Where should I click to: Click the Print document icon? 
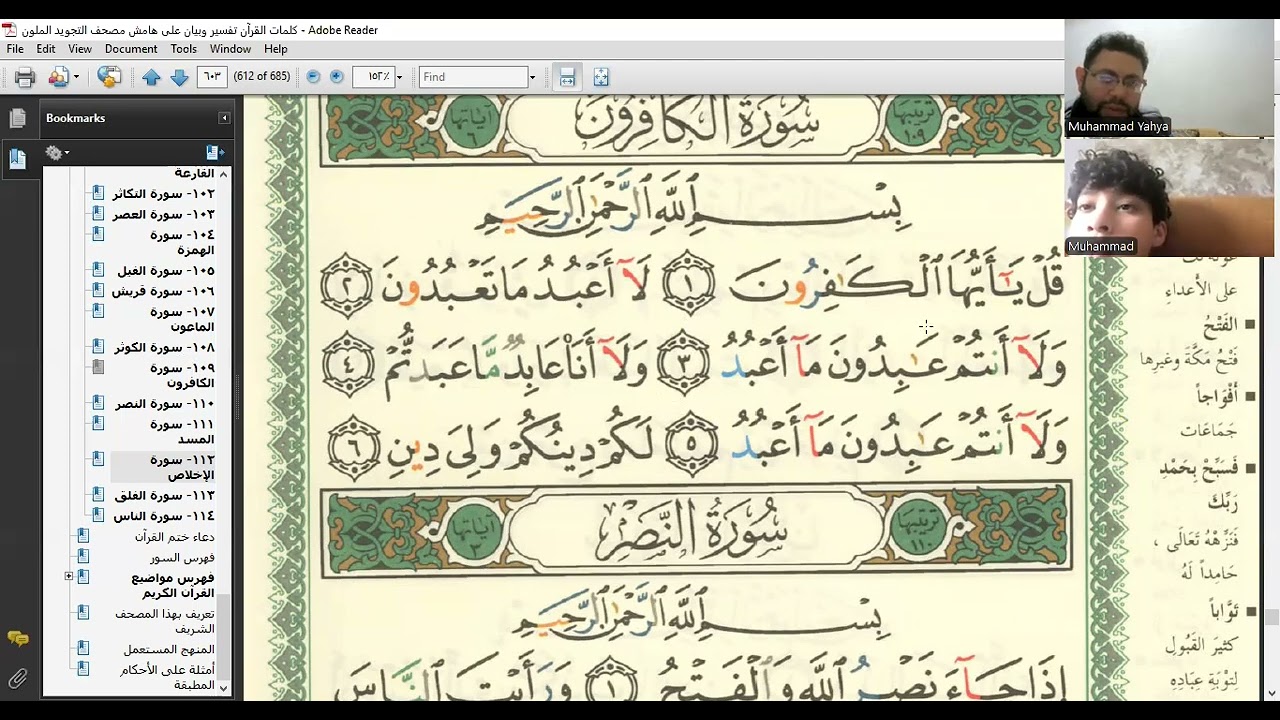pos(25,77)
